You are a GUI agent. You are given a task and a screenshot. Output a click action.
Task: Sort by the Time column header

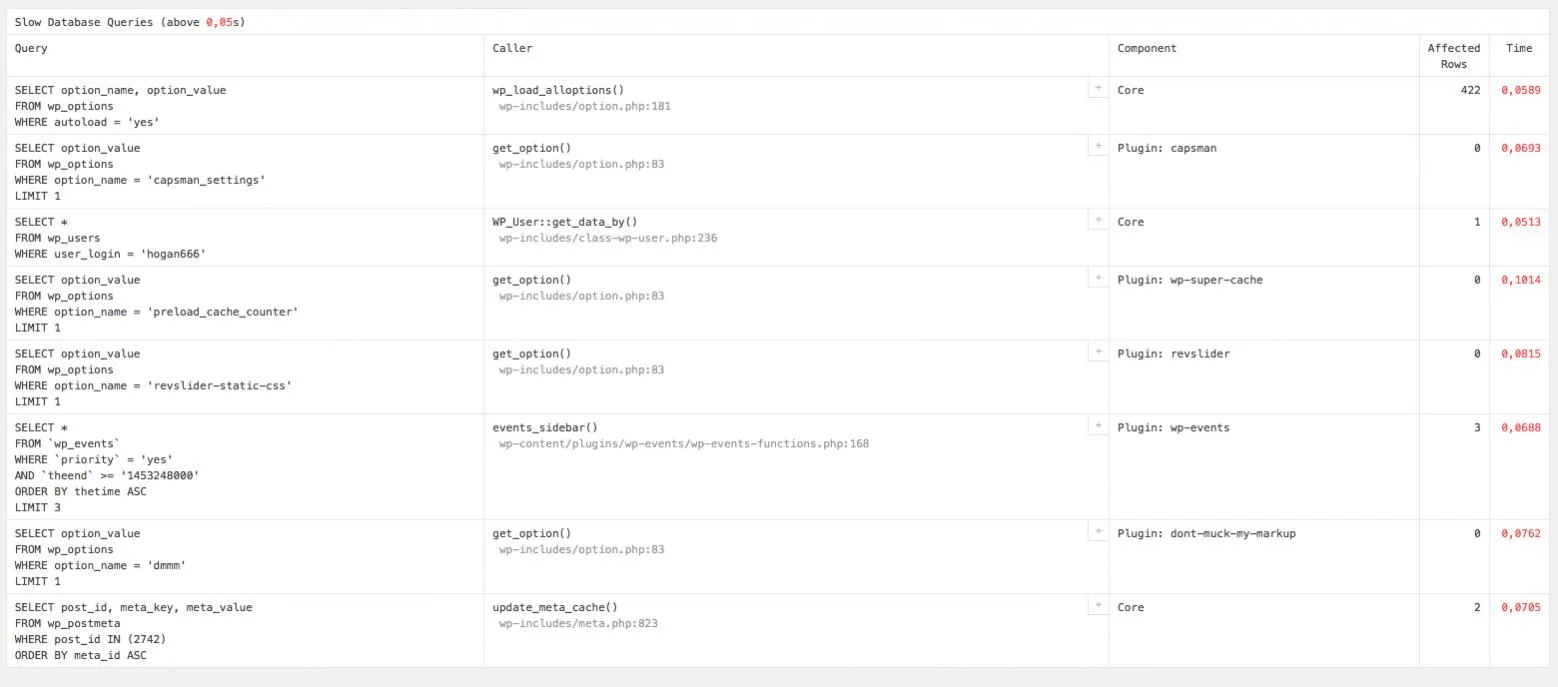[x=1518, y=48]
